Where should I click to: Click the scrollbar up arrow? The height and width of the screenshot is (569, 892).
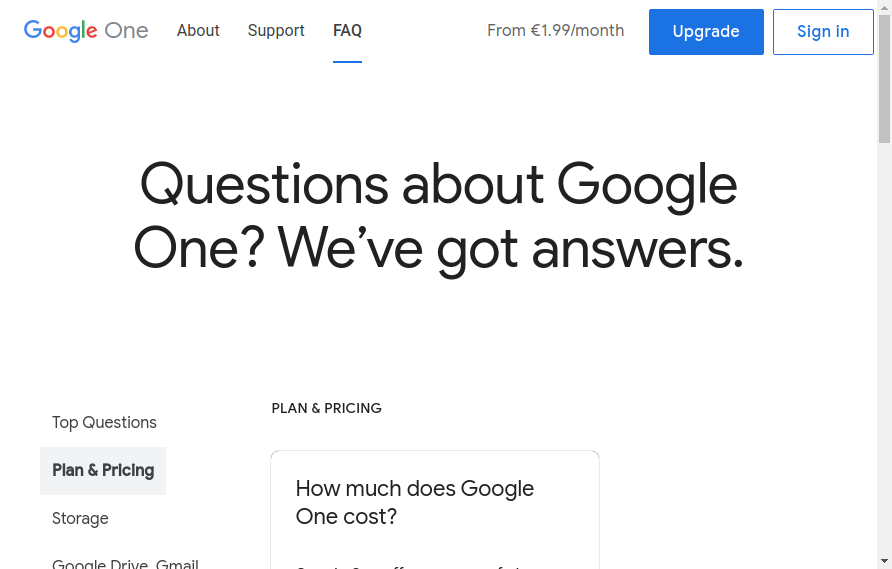pyautogui.click(x=885, y=7)
